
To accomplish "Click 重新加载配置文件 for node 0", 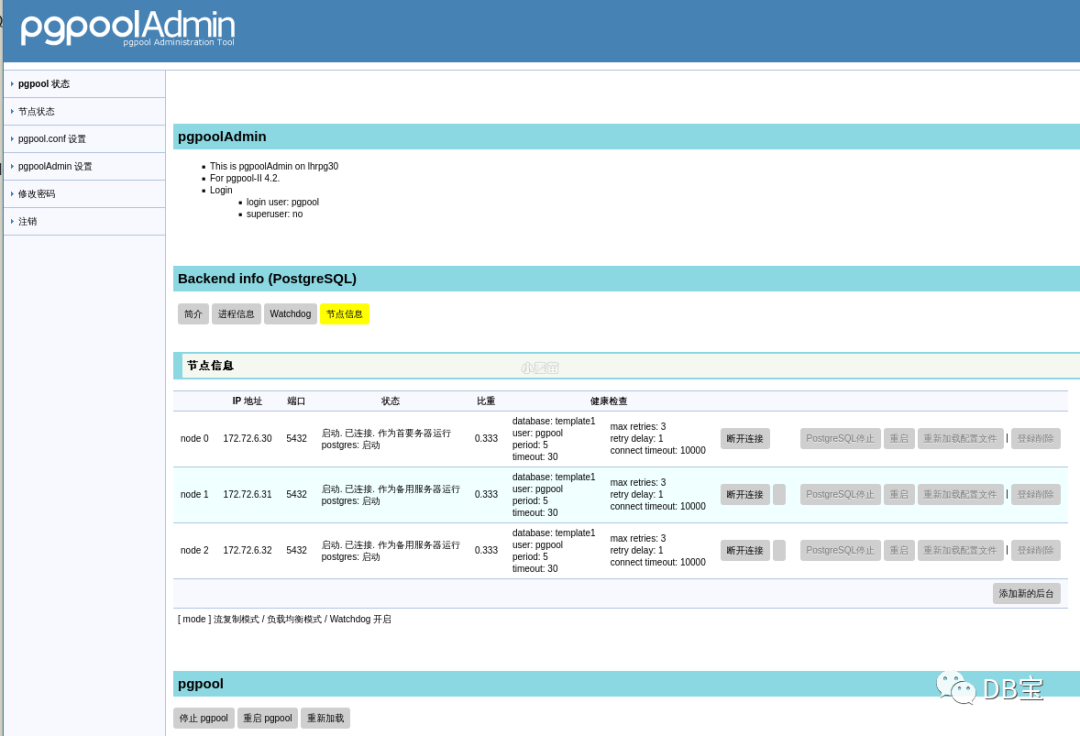I will pyautogui.click(x=960, y=439).
